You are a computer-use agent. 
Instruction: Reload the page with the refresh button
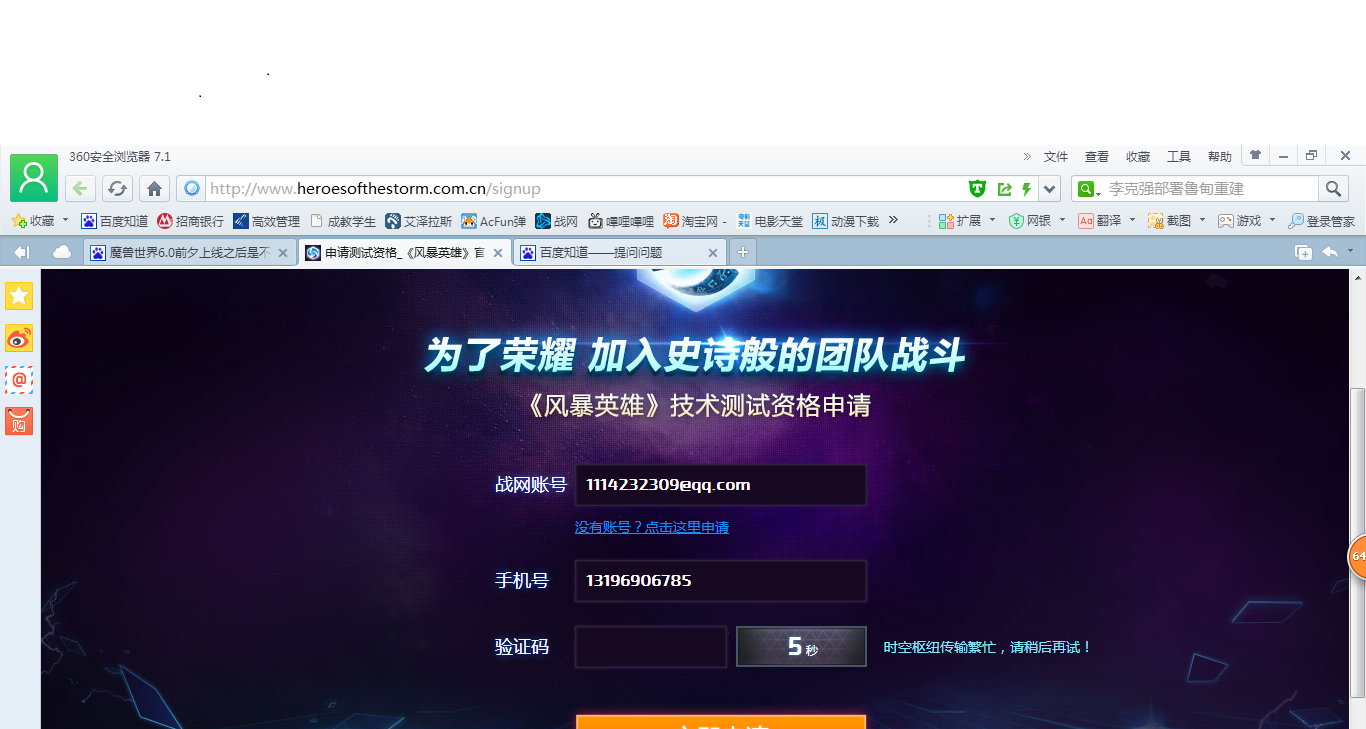pyautogui.click(x=117, y=189)
